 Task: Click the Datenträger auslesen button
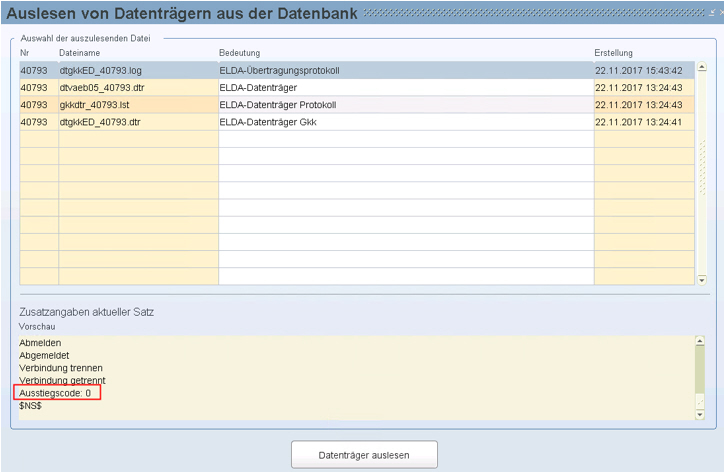(x=364, y=453)
